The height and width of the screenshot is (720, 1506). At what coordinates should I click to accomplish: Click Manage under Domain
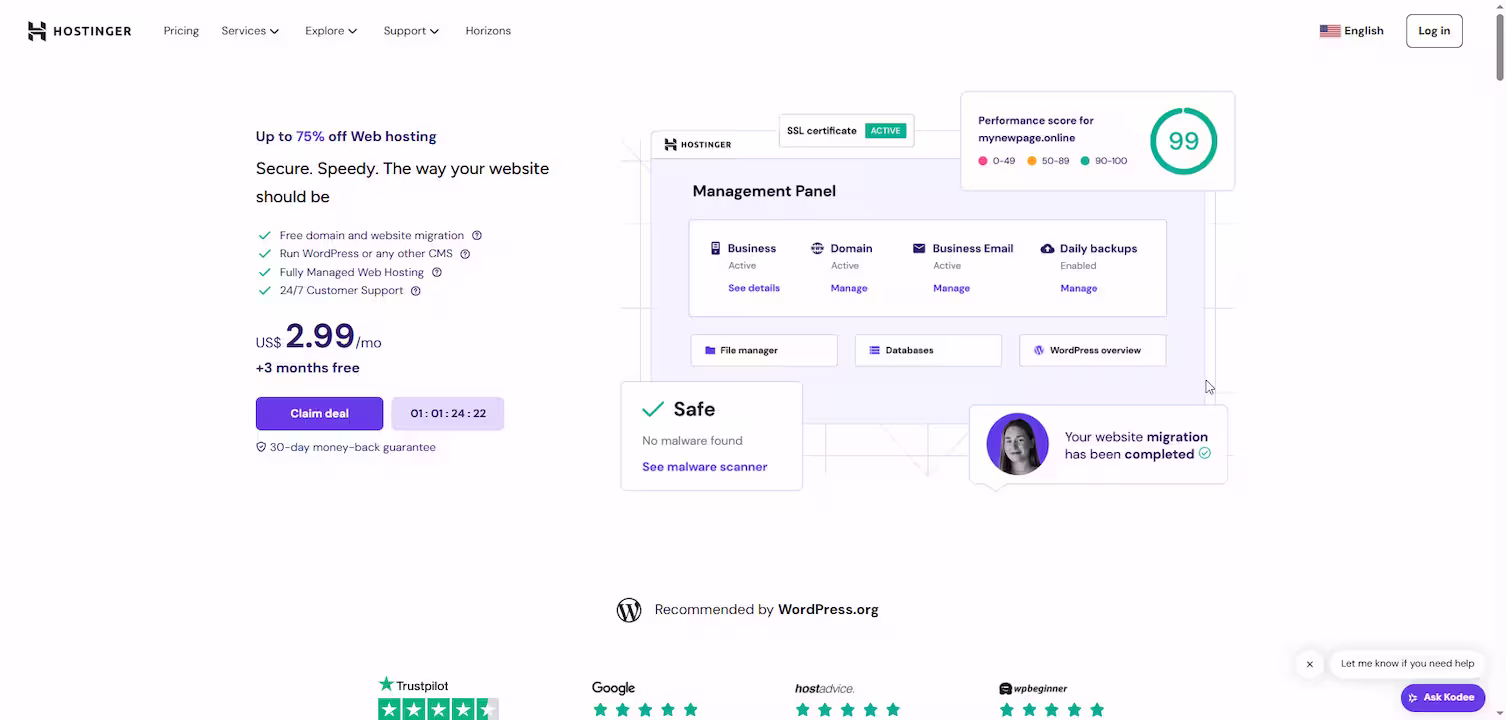coord(849,288)
